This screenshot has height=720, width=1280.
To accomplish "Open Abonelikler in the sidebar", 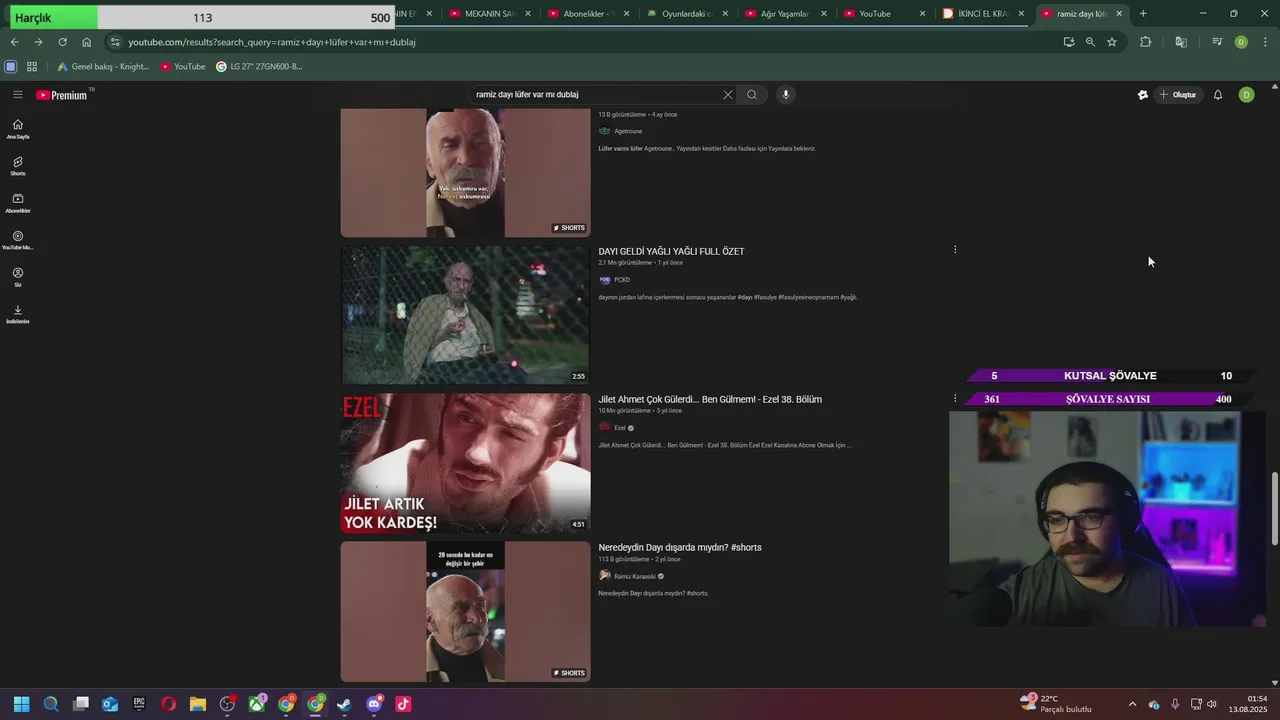I will click(17, 203).
